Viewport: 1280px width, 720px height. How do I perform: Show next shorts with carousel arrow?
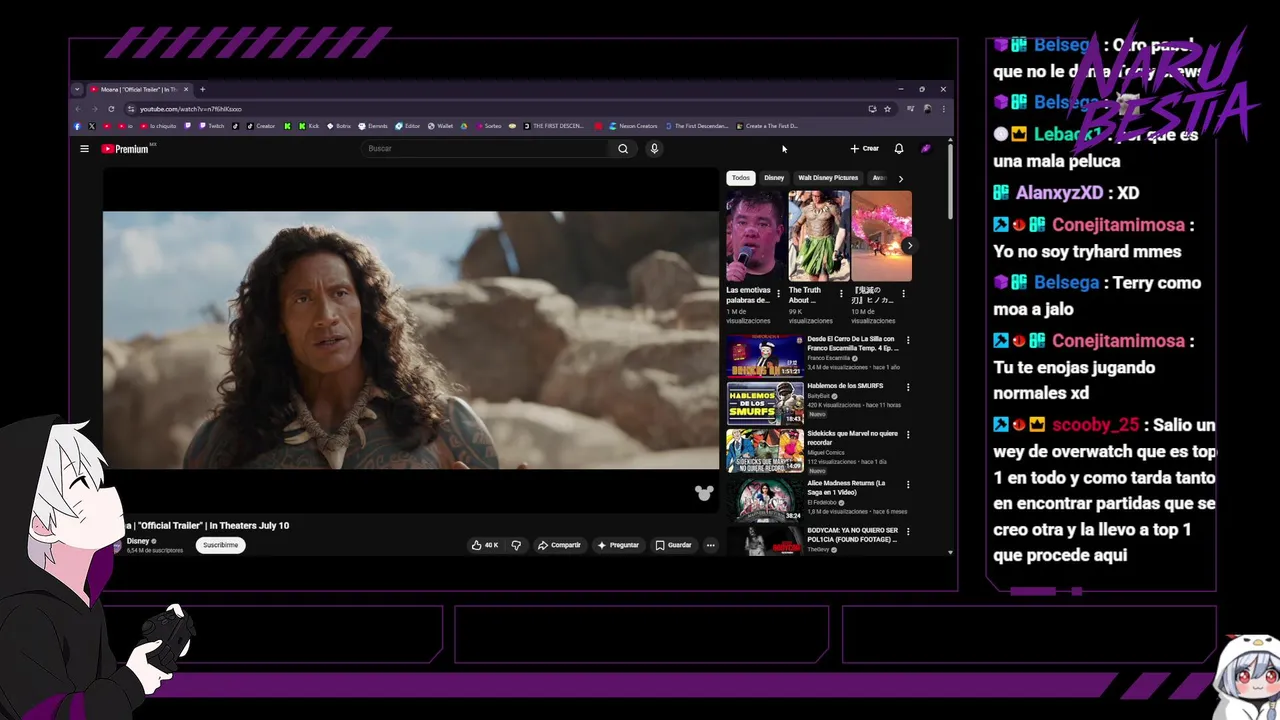tap(908, 245)
